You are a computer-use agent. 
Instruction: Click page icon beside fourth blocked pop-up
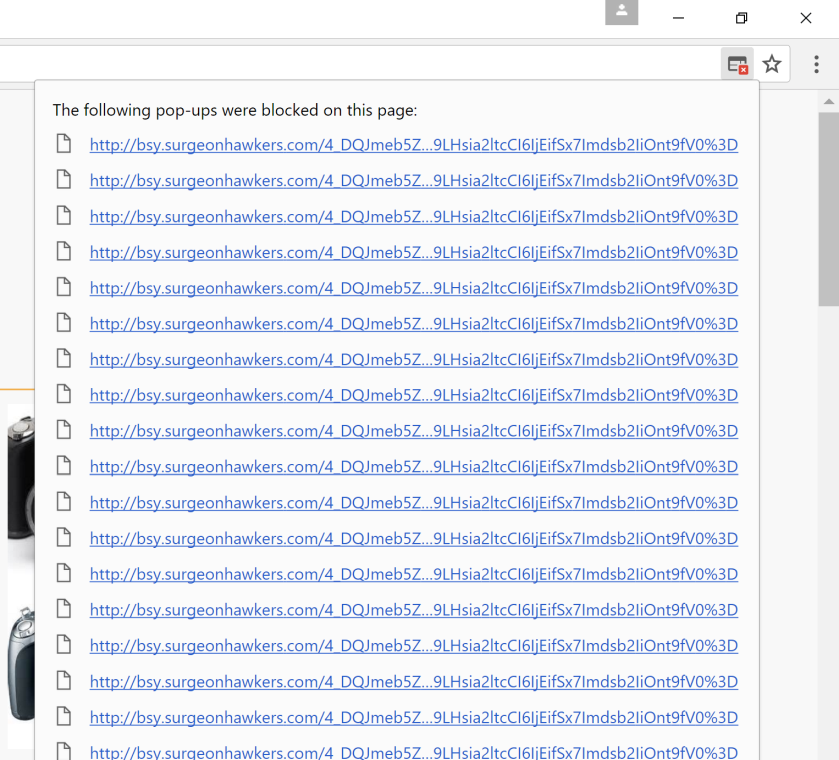64,252
